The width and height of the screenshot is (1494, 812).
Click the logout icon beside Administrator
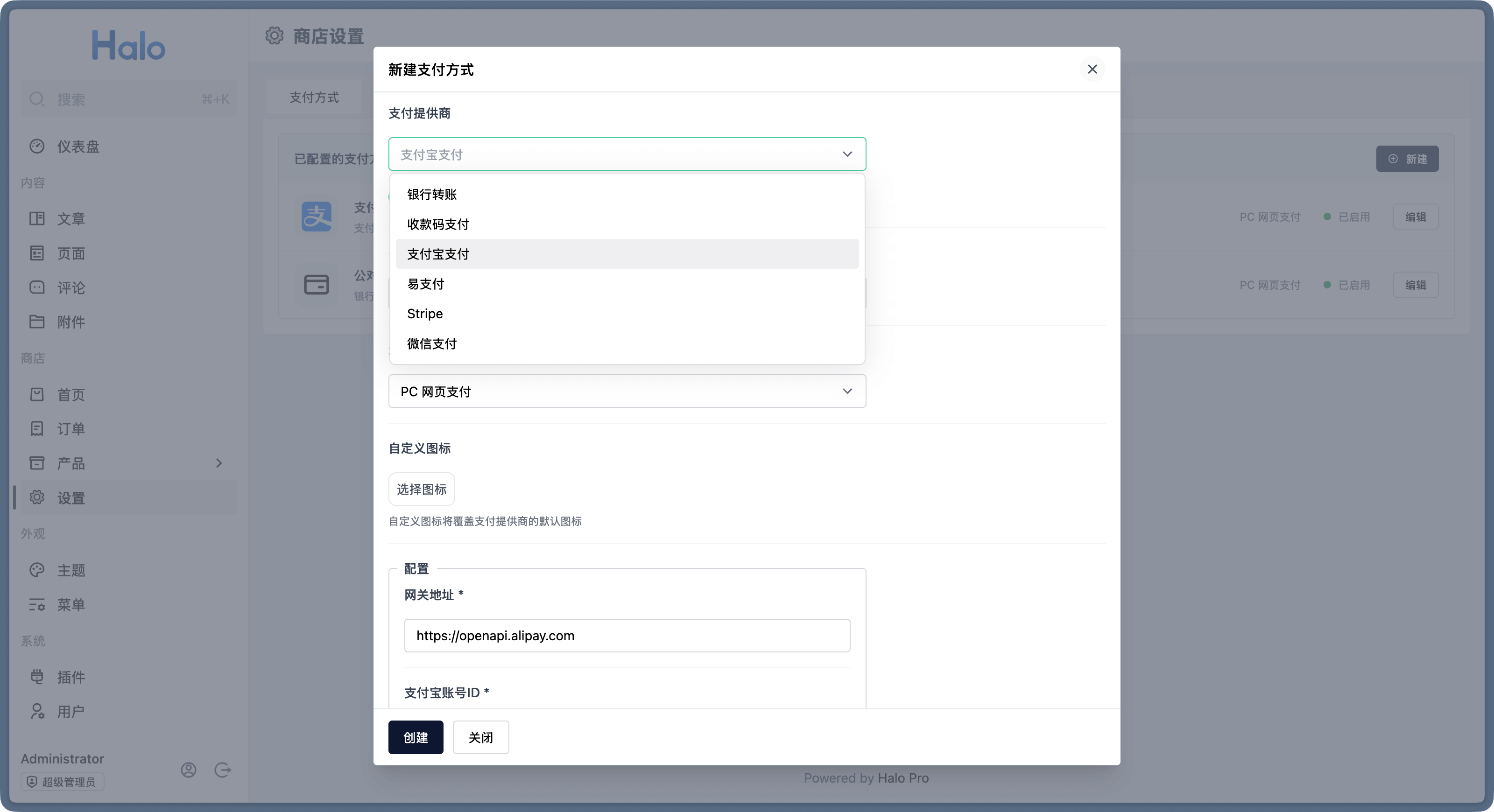[x=223, y=770]
